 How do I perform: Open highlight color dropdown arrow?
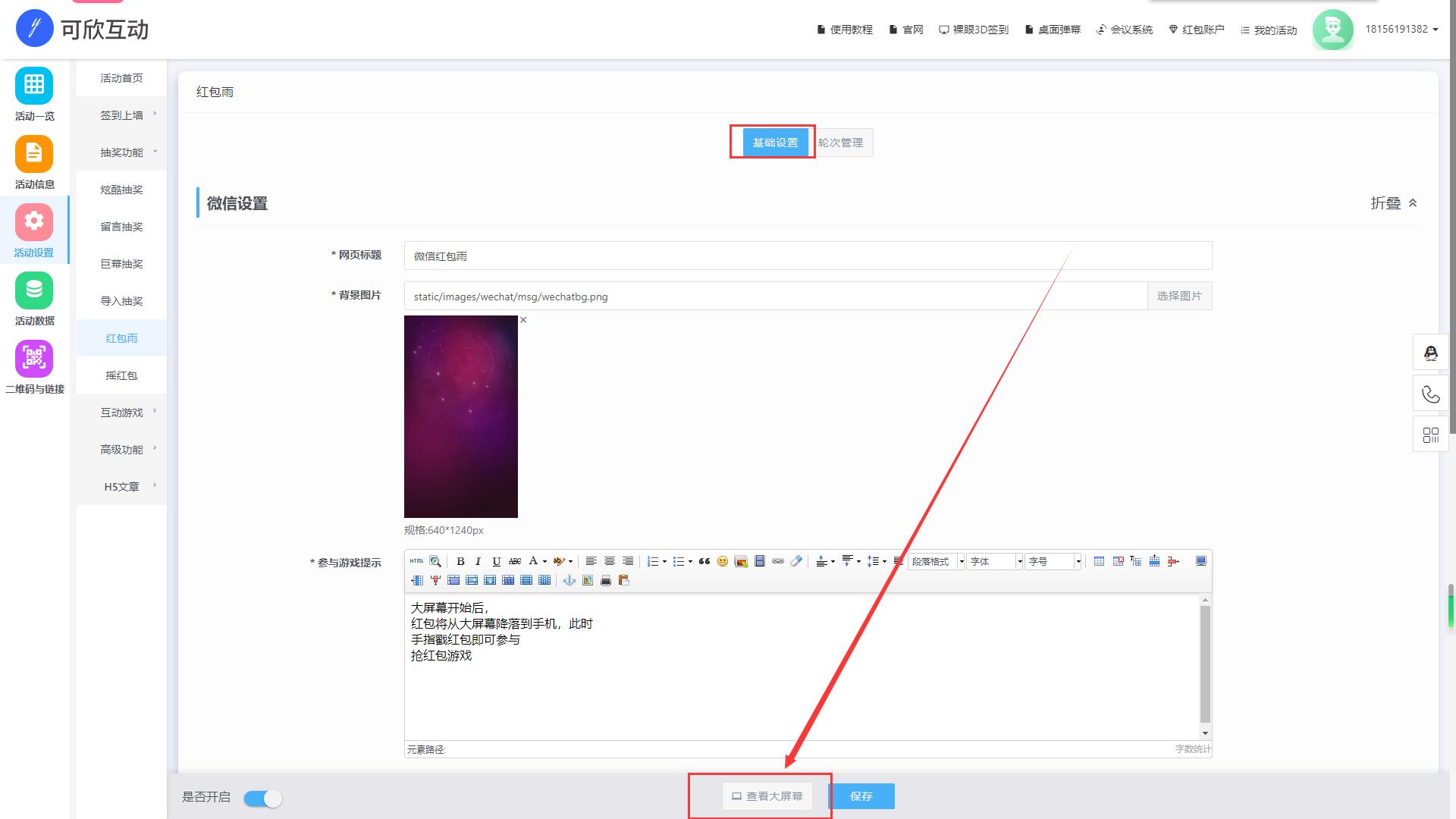point(570,562)
